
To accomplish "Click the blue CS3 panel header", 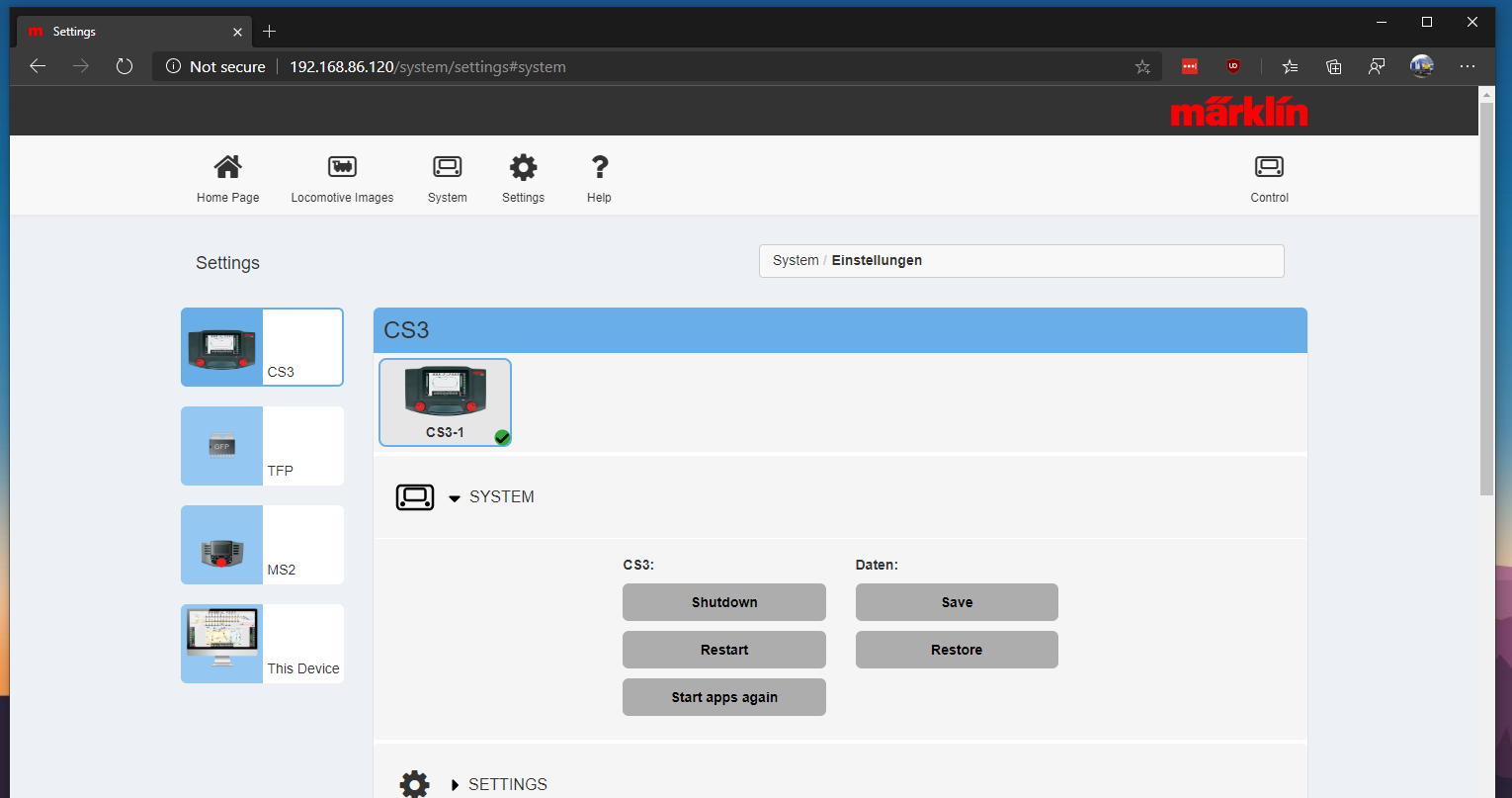I will coord(840,330).
